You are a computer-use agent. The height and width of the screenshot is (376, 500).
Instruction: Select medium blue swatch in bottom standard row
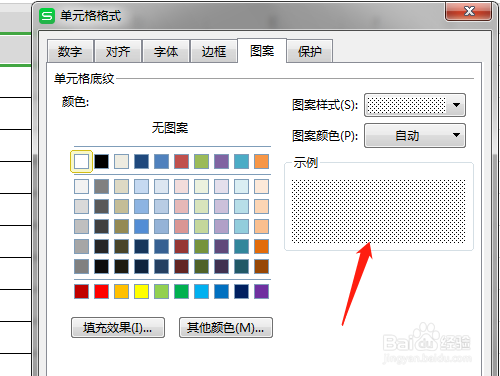pyautogui.click(x=221, y=291)
